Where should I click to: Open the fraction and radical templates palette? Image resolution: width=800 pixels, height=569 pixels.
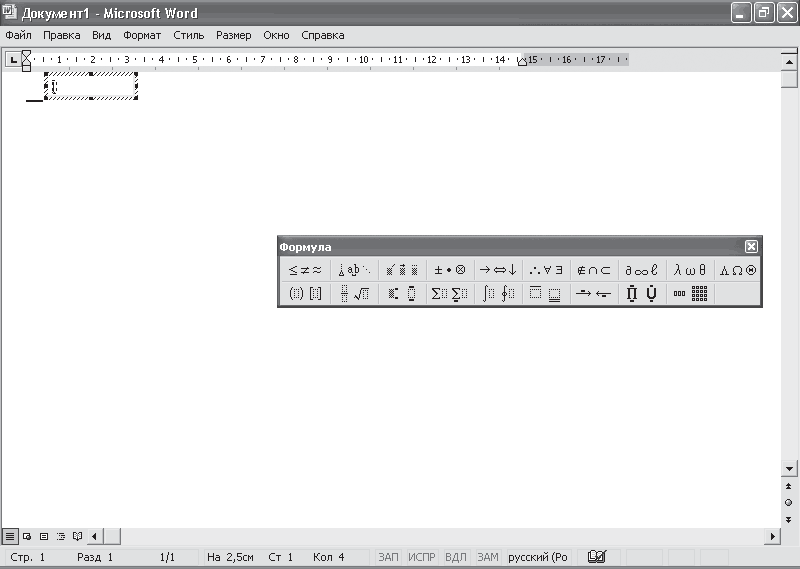[x=354, y=293]
